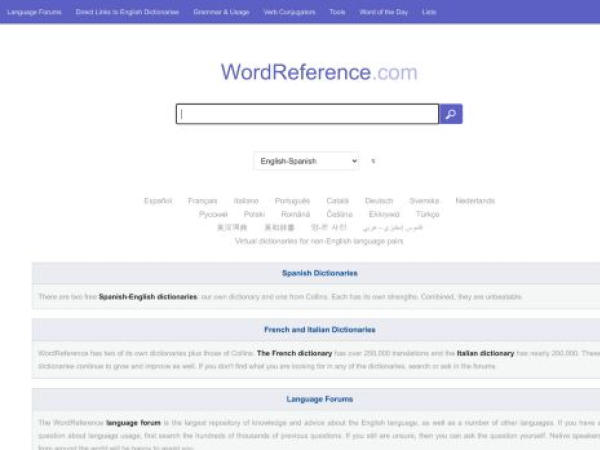The image size is (600, 450).
Task: Follow the bold 'The French dictionary' link
Action: click(x=294, y=353)
